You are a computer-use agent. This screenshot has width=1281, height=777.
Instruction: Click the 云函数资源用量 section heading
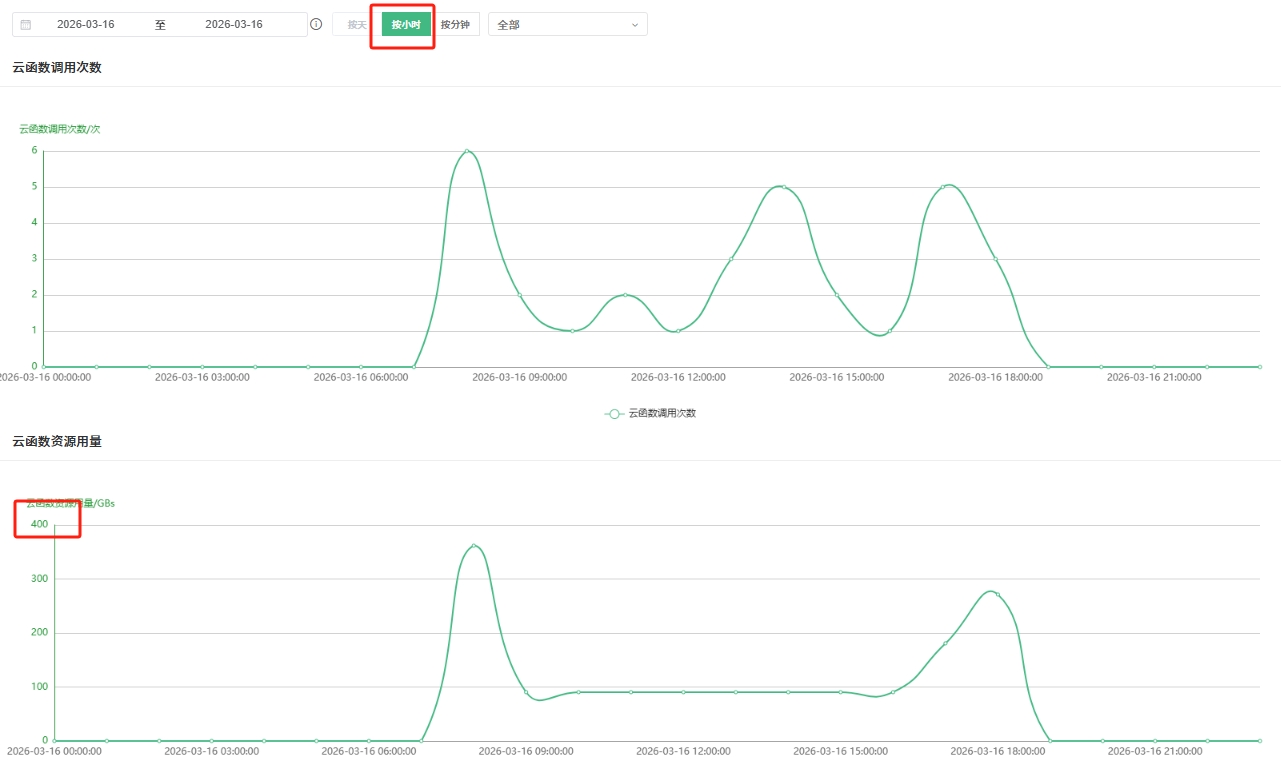click(57, 441)
